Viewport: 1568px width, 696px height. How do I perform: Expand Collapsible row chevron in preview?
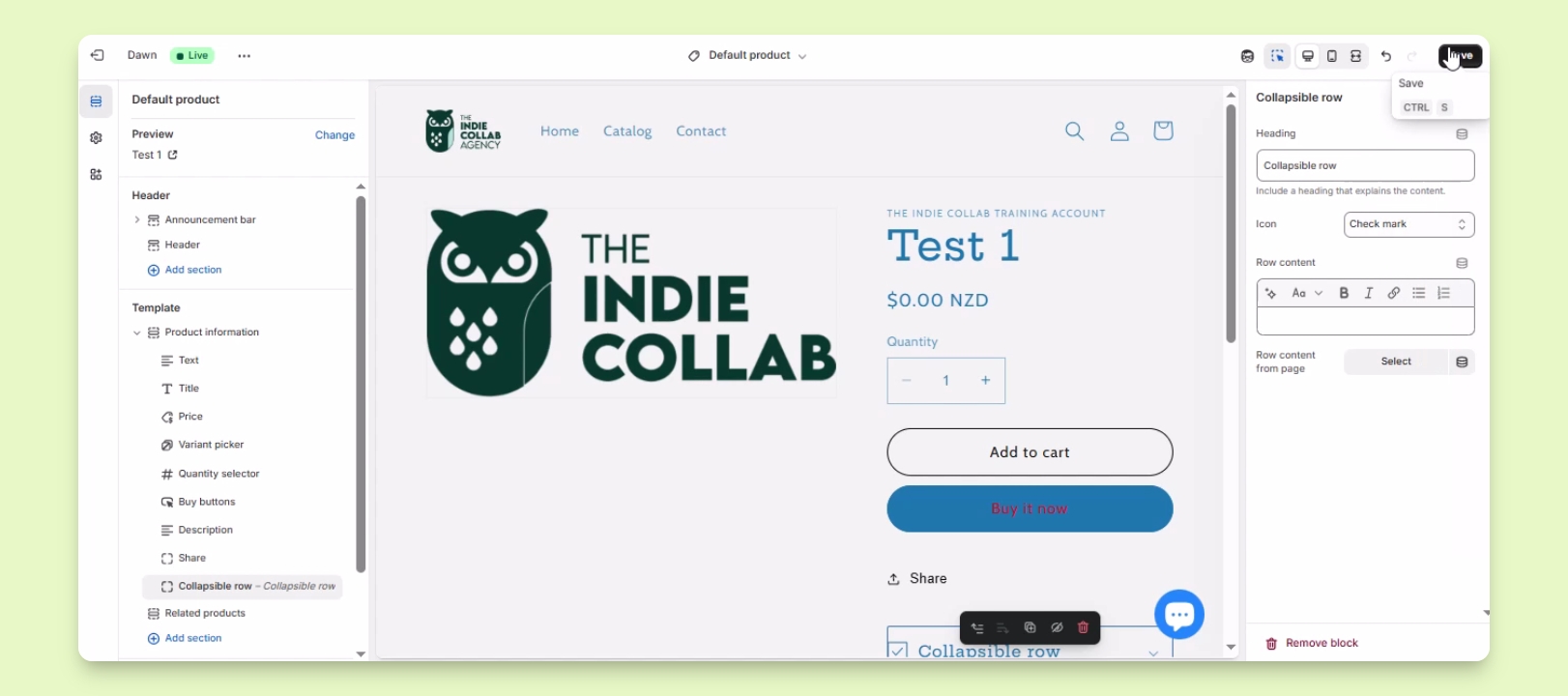pos(1153,652)
